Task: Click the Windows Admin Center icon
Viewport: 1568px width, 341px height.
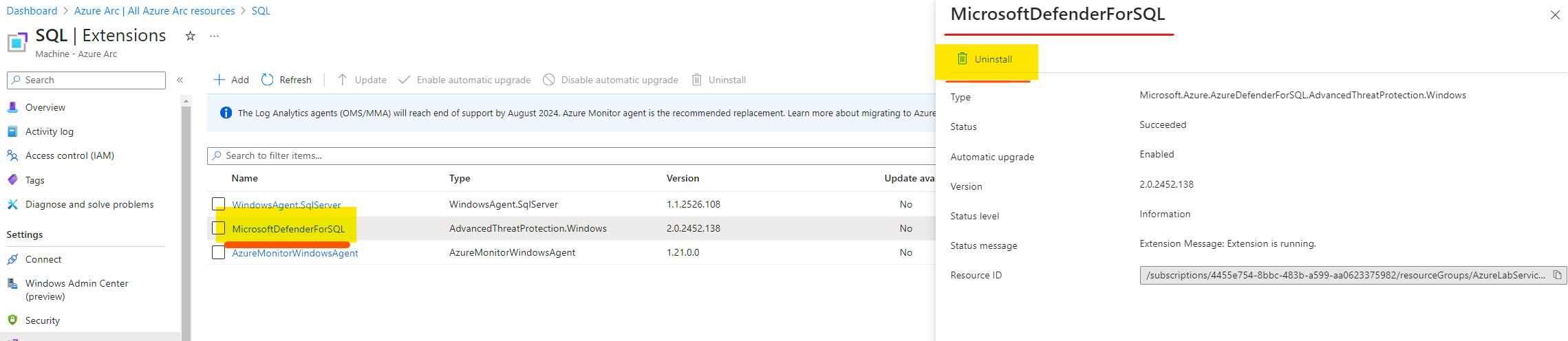Action: click(x=12, y=283)
